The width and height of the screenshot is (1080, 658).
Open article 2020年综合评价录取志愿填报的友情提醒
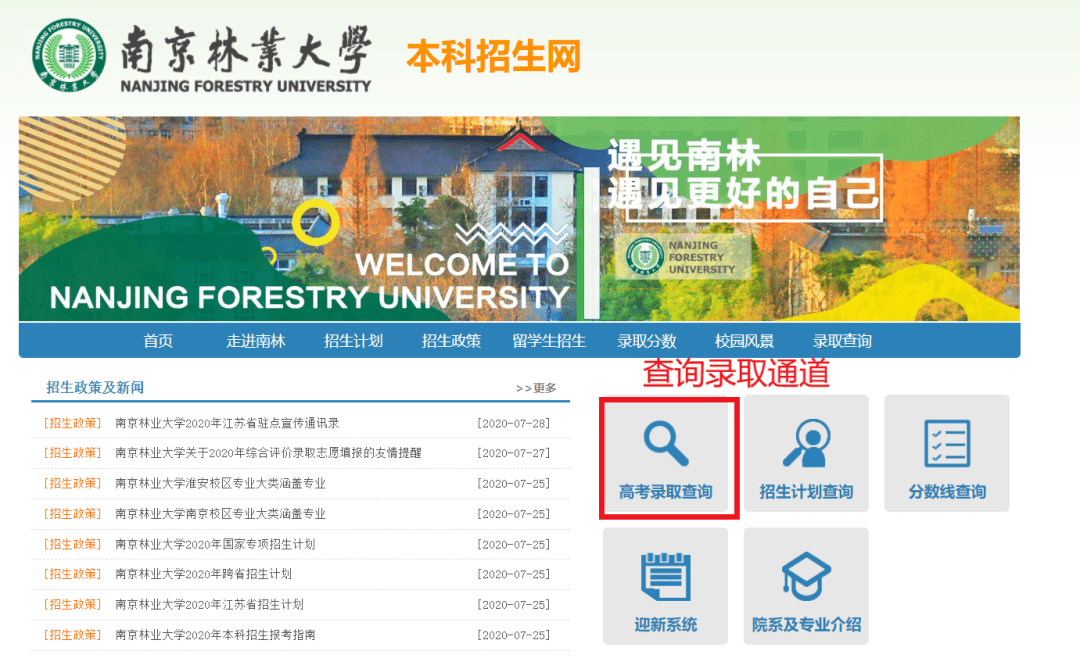pyautogui.click(x=268, y=453)
